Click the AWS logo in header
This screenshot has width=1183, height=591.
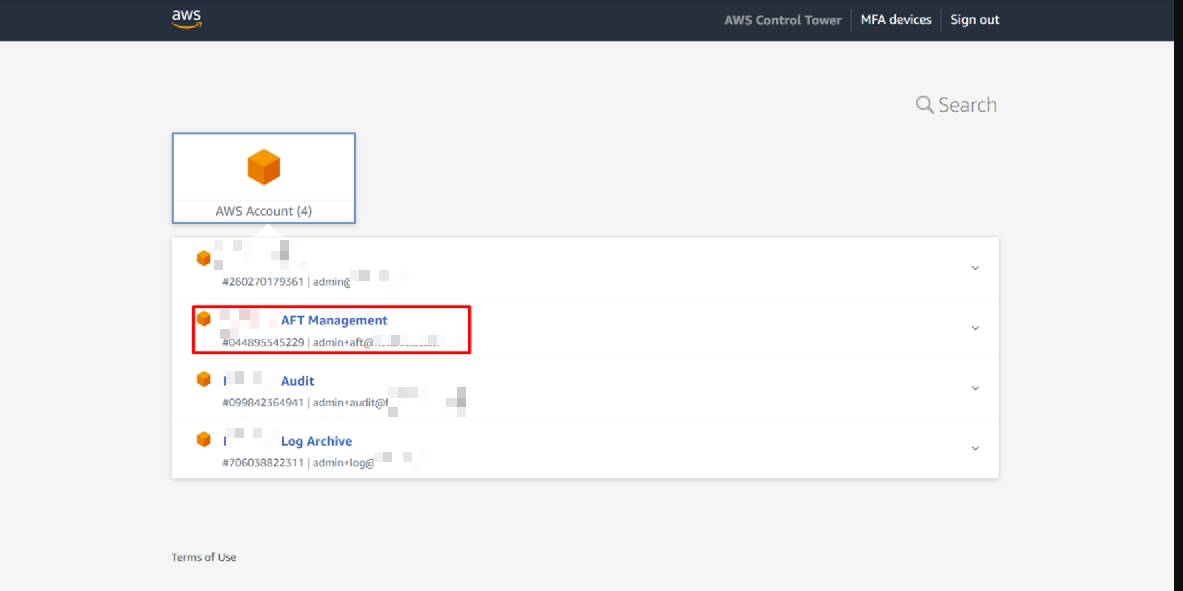pyautogui.click(x=186, y=19)
